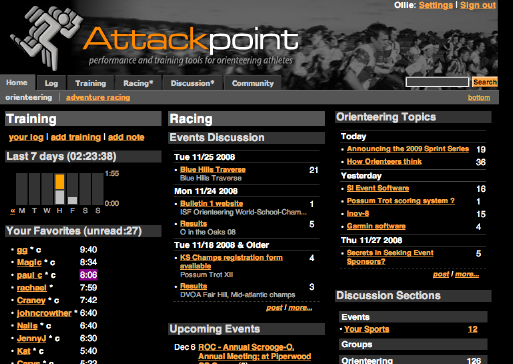Open the 'your log' link
Image resolution: width=513 pixels, height=364 pixels.
click(x=26, y=137)
